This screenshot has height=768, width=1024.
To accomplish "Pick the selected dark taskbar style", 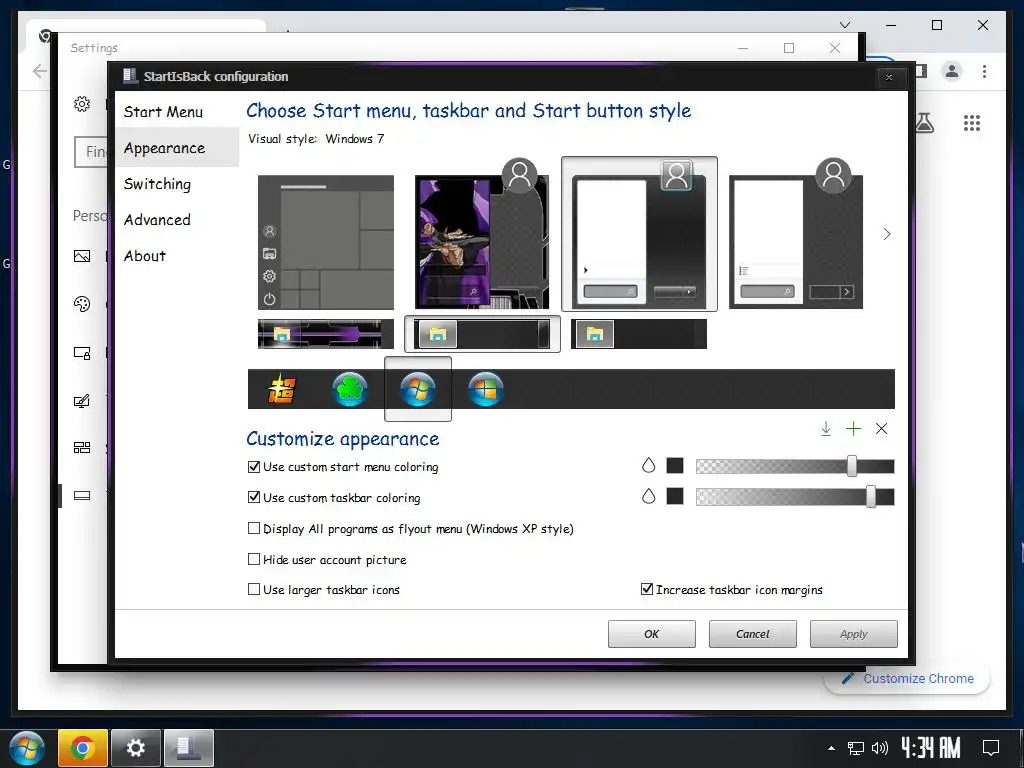I will (482, 334).
